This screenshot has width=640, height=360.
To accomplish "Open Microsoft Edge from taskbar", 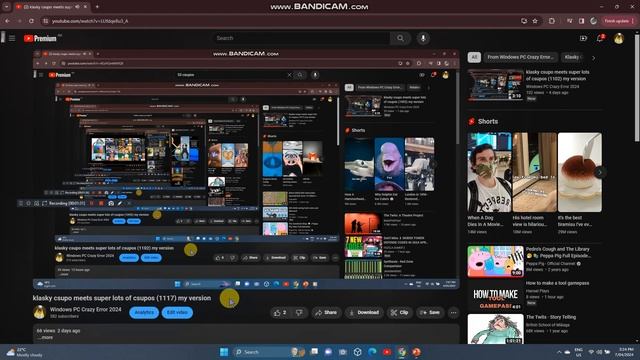I will tap(372, 352).
